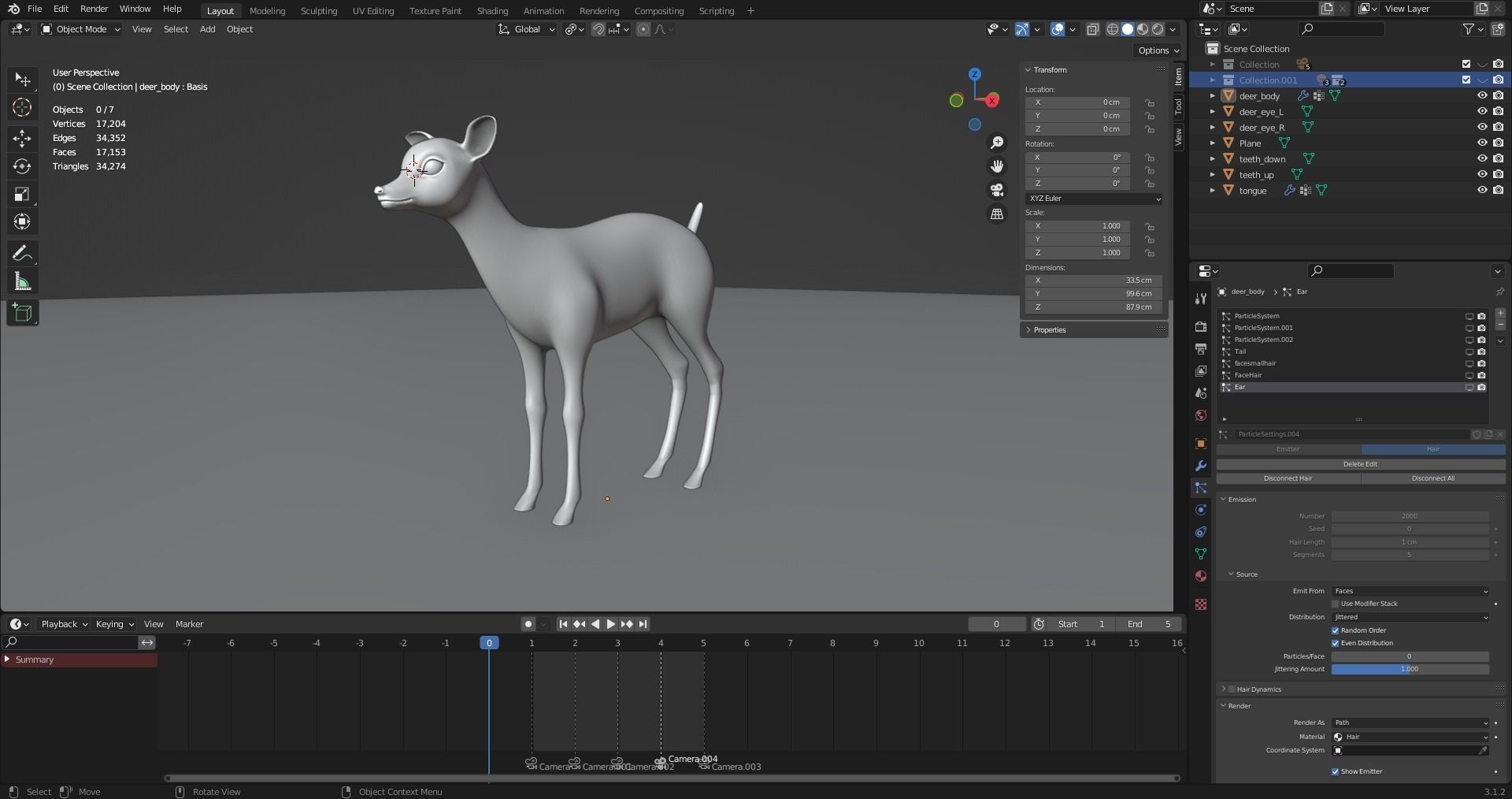This screenshot has width=1512, height=799.
Task: Expand deer_body in the outliner
Action: (x=1213, y=95)
